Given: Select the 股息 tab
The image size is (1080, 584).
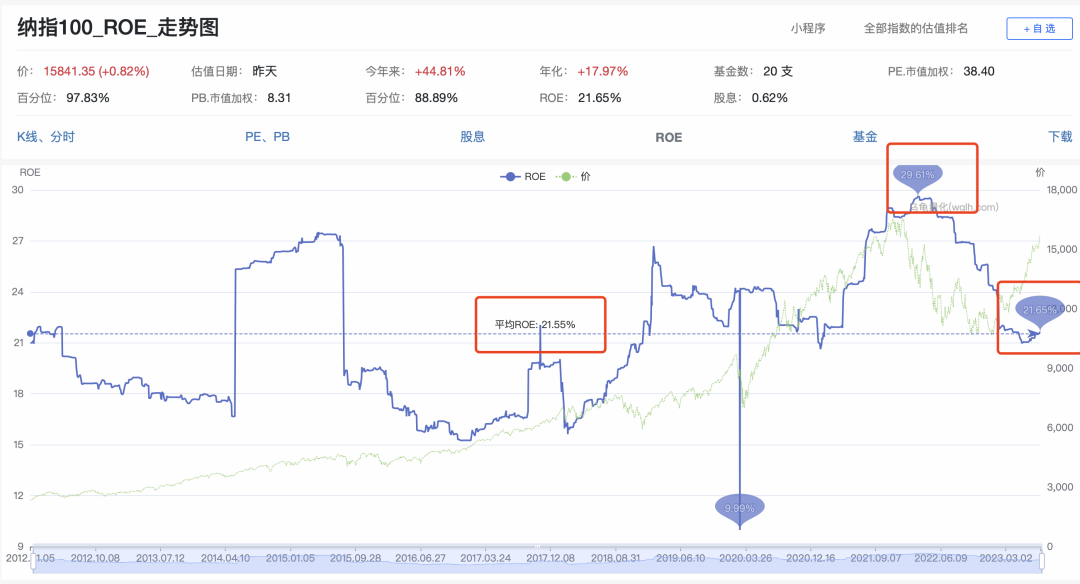Looking at the screenshot, I should click(472, 137).
